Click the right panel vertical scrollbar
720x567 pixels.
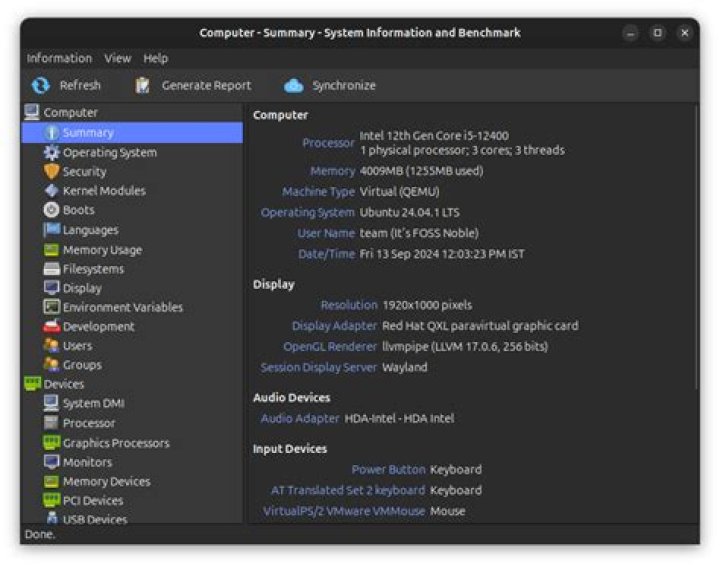[x=696, y=248]
